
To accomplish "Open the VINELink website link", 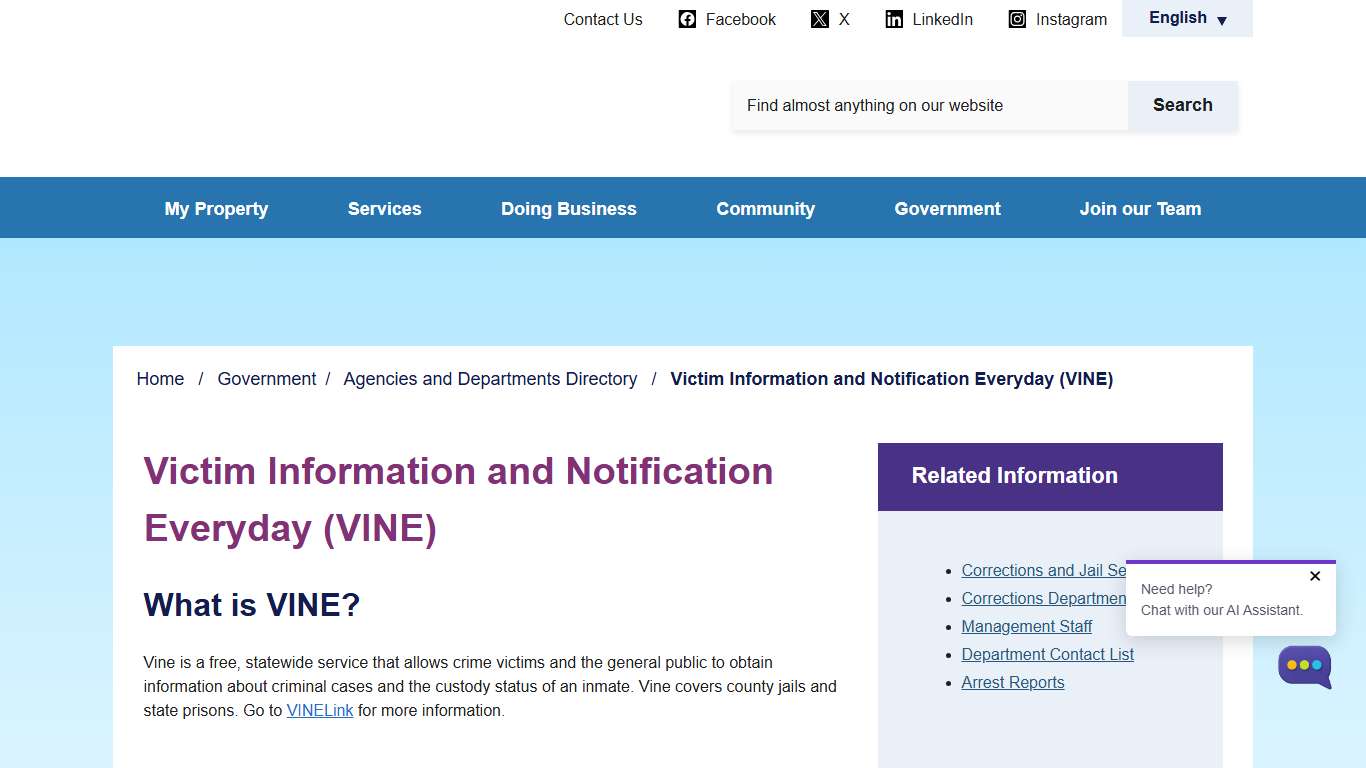I will pyautogui.click(x=320, y=710).
